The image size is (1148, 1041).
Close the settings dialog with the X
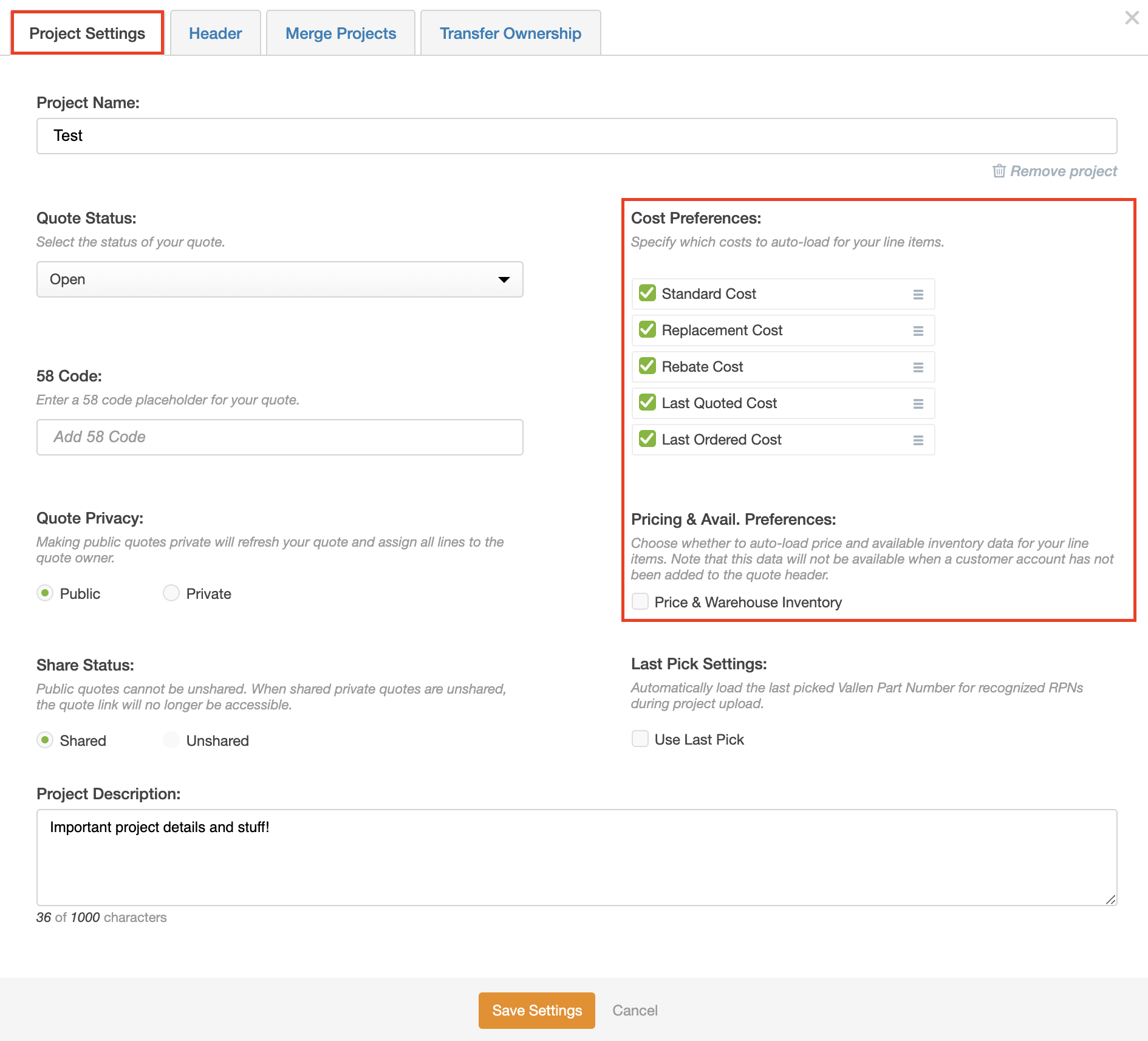(x=1132, y=18)
